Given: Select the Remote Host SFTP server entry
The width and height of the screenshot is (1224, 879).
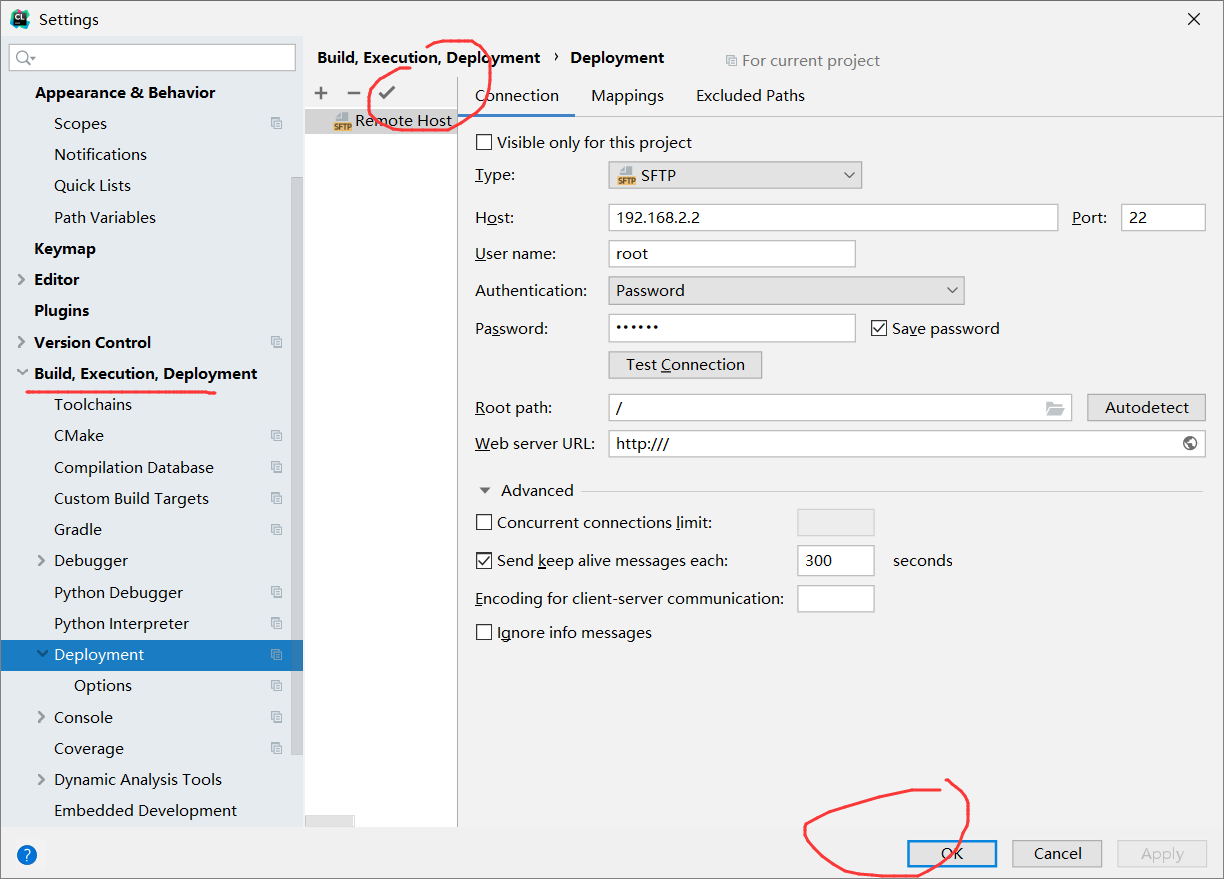Looking at the screenshot, I should pos(392,121).
